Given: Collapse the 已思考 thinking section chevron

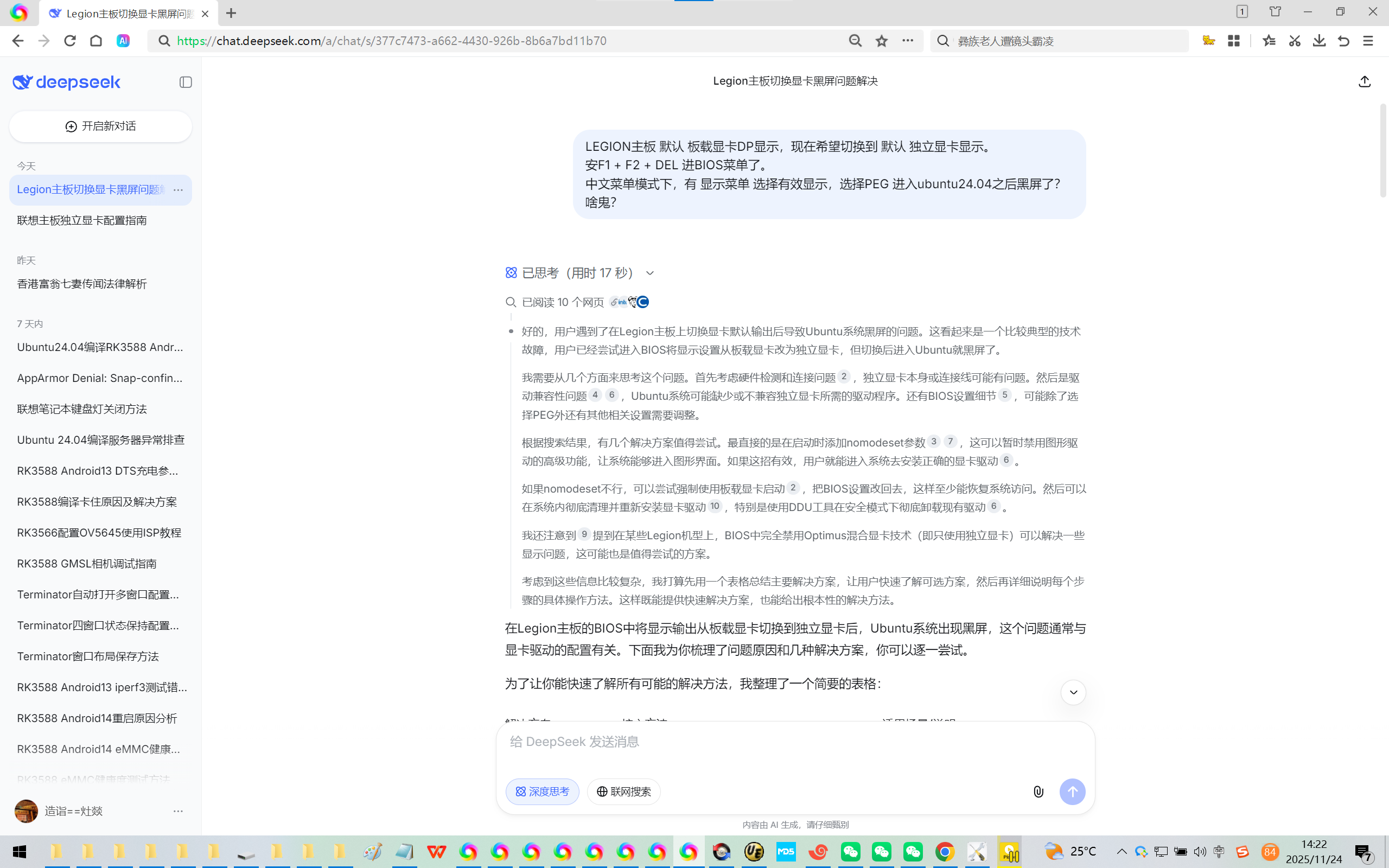Looking at the screenshot, I should (x=649, y=273).
